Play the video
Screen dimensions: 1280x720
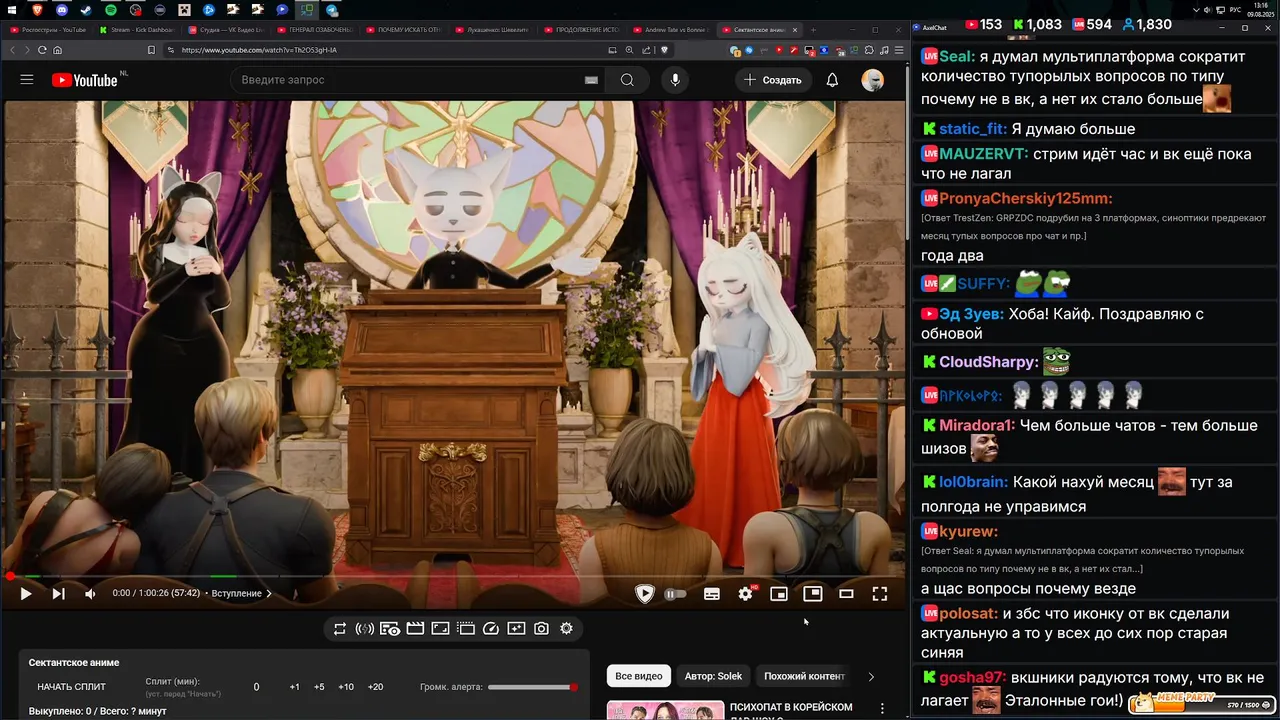click(x=25, y=594)
